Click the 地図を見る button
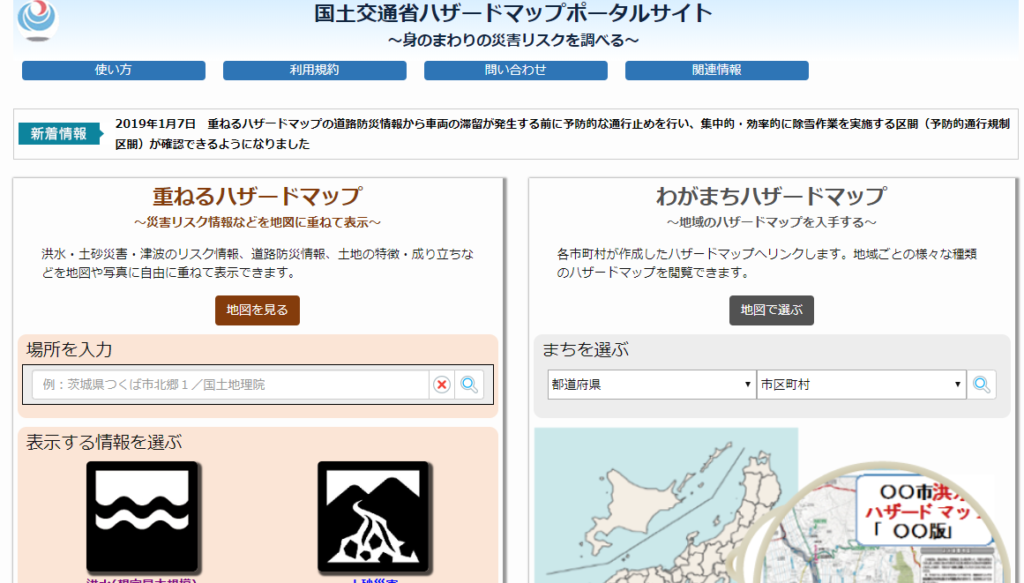 pyautogui.click(x=257, y=310)
